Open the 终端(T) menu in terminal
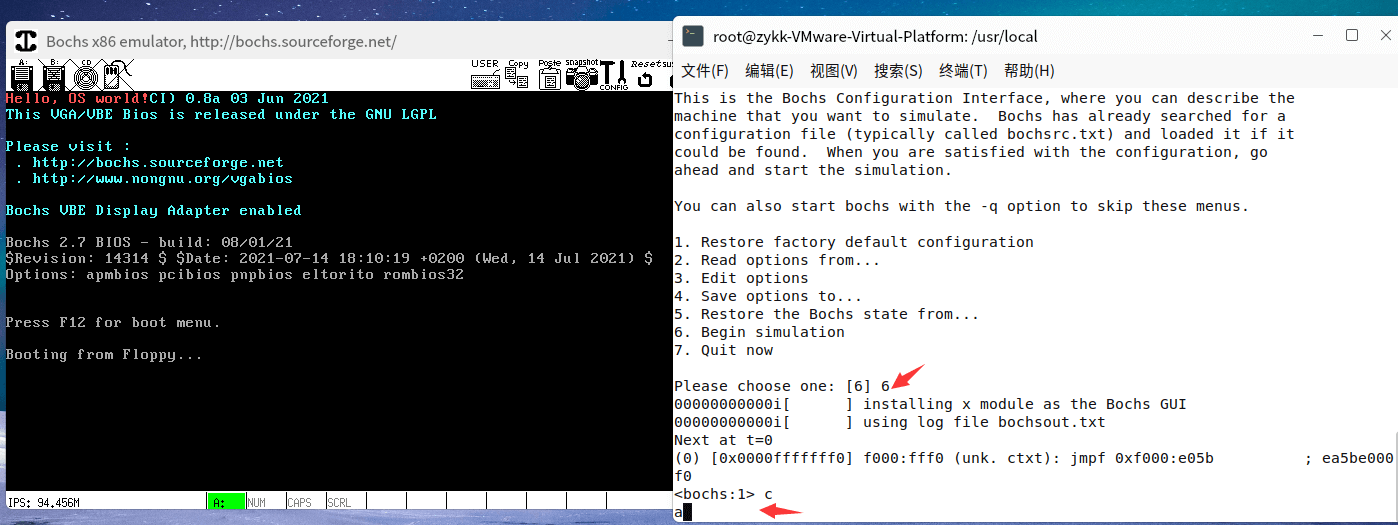Image resolution: width=1398 pixels, height=525 pixels. pos(963,71)
